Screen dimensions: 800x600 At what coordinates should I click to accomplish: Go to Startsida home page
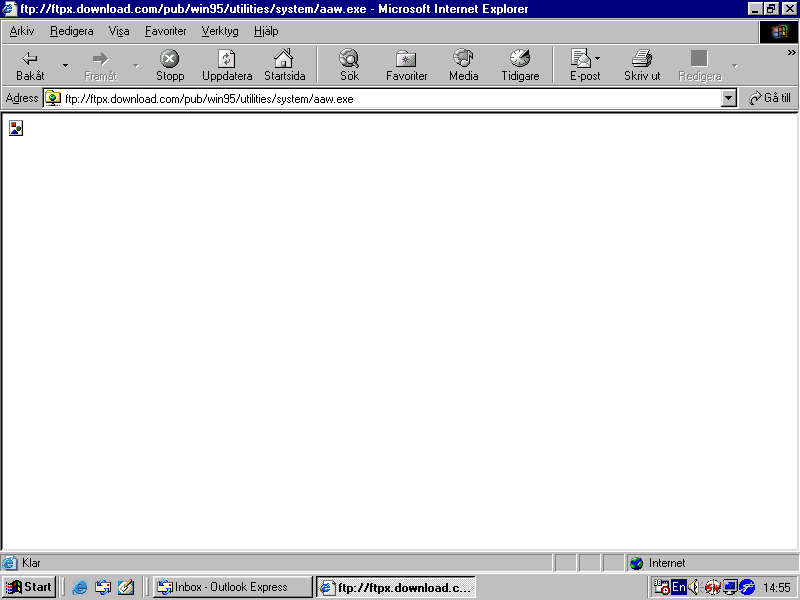pyautogui.click(x=285, y=65)
